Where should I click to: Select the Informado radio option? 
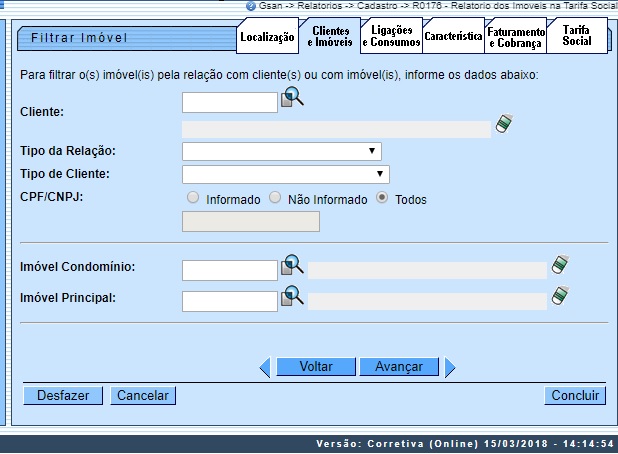193,198
